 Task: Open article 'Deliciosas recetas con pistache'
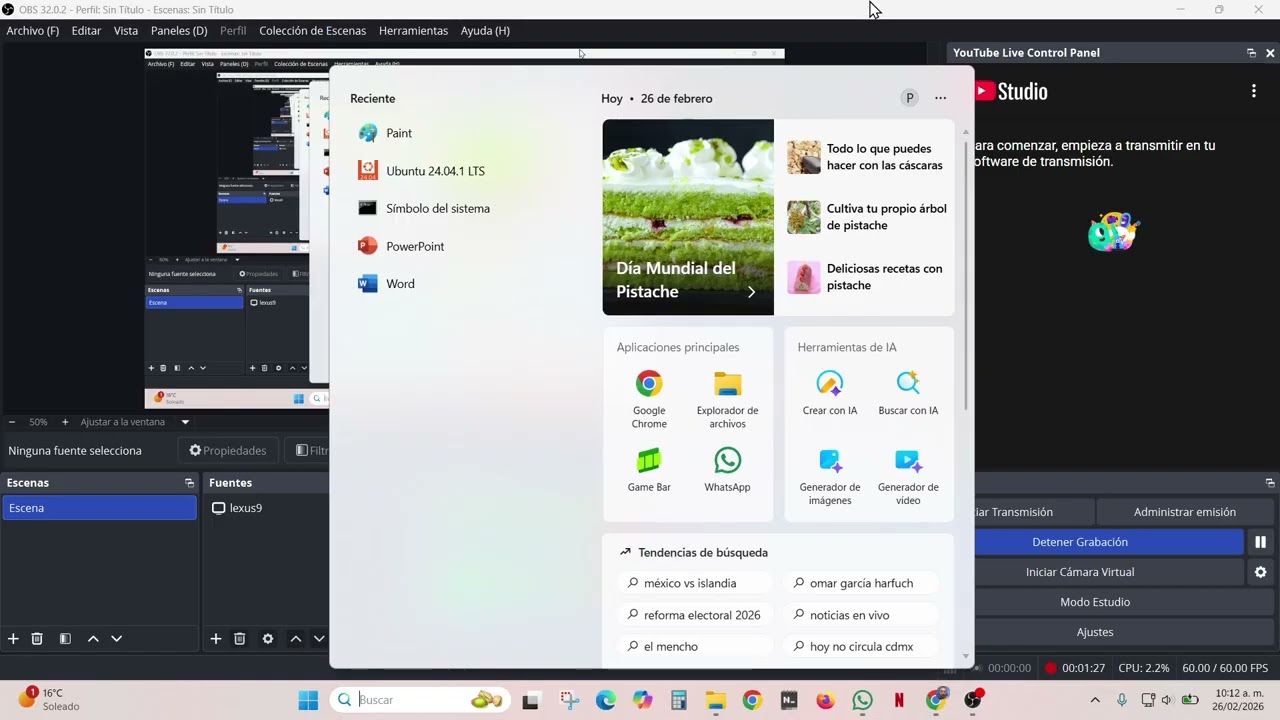pos(867,277)
